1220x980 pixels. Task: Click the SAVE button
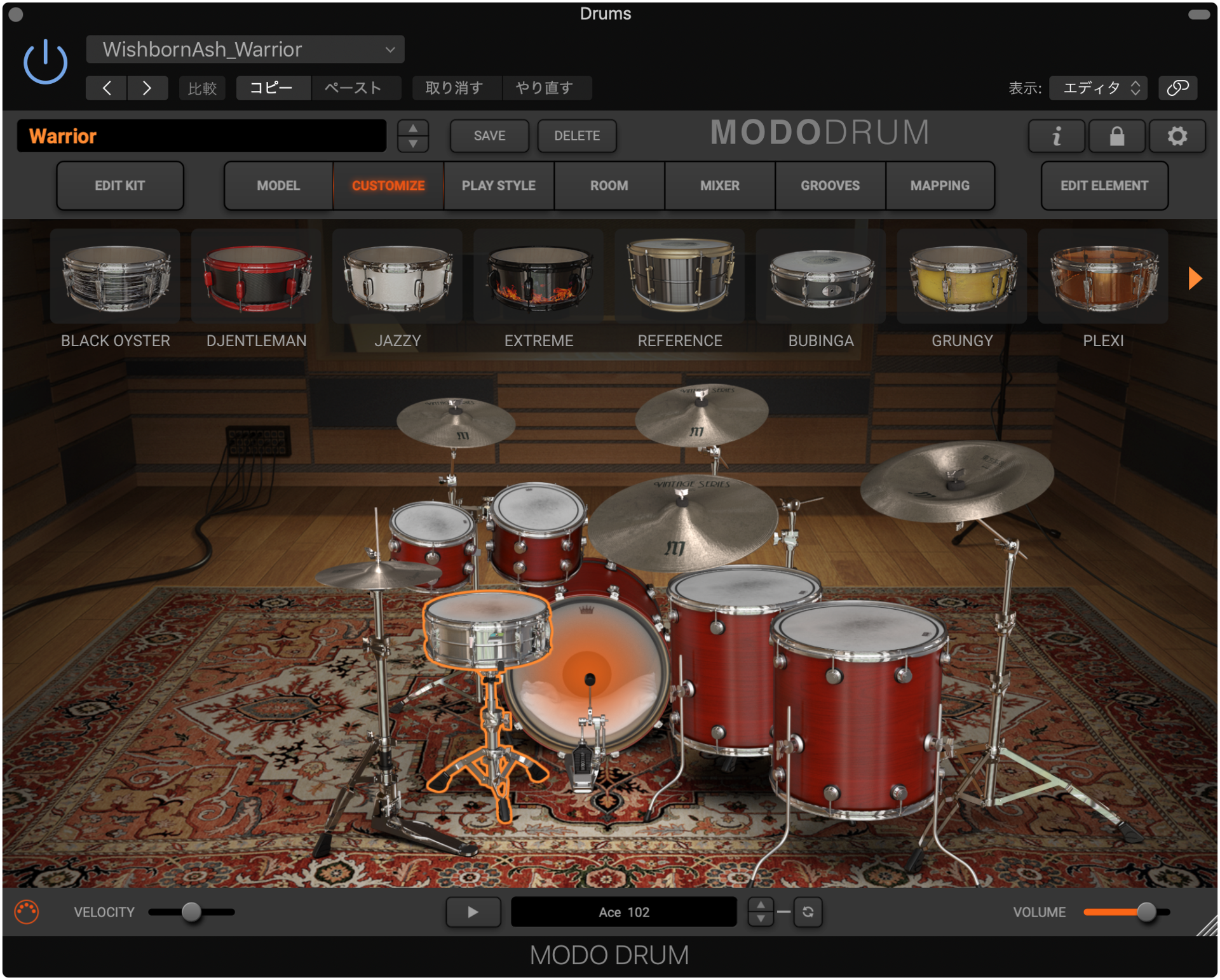coord(489,136)
